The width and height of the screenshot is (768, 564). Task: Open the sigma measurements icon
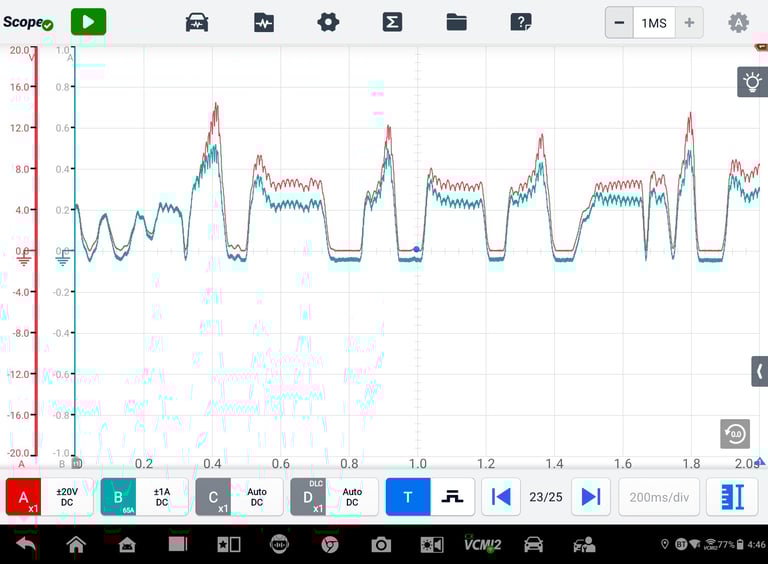point(392,22)
